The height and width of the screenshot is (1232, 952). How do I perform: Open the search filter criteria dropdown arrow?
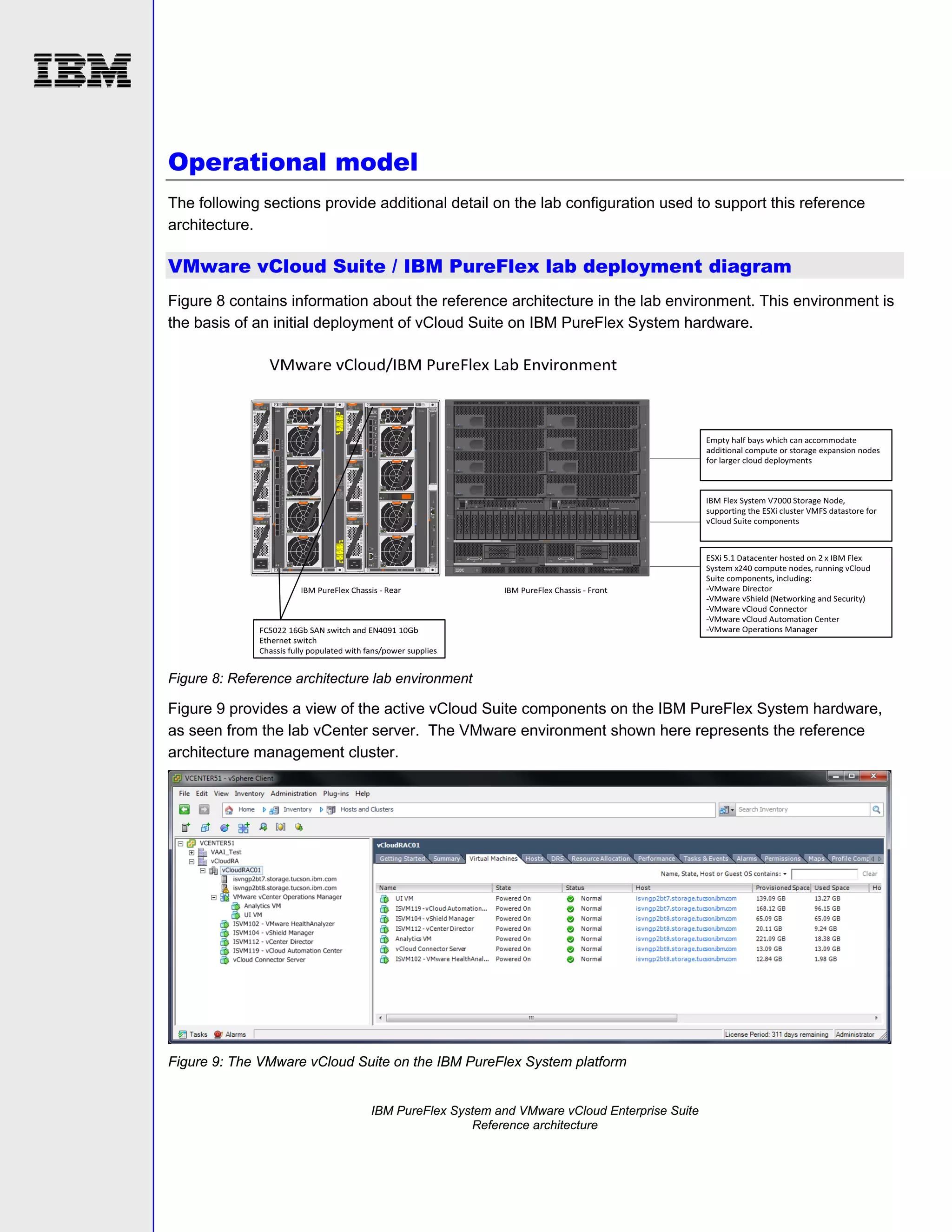click(x=785, y=874)
